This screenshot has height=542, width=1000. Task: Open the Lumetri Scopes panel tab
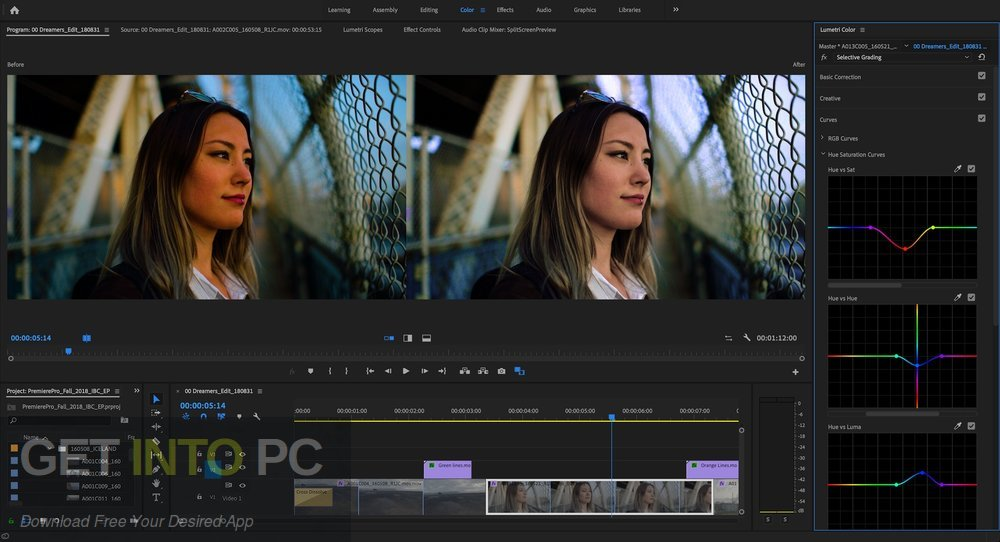(362, 30)
